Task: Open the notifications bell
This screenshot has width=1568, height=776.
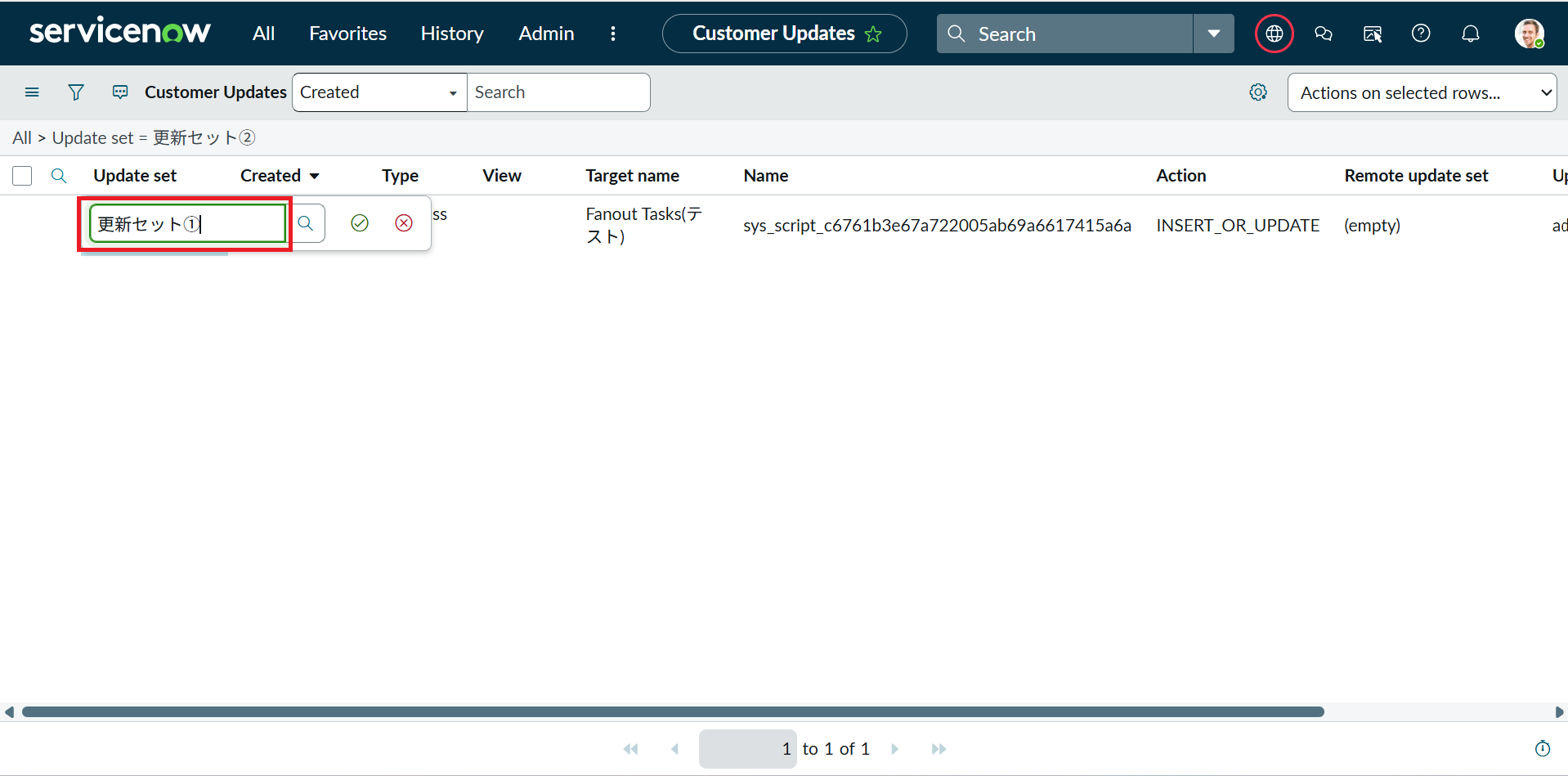Action: (1470, 34)
